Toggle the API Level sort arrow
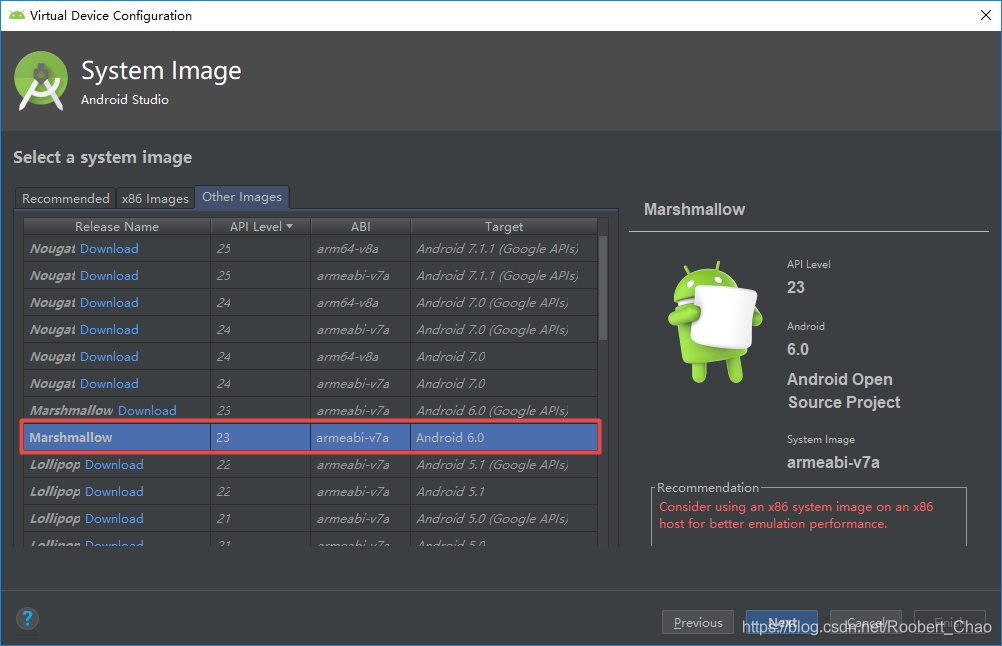 coord(289,227)
